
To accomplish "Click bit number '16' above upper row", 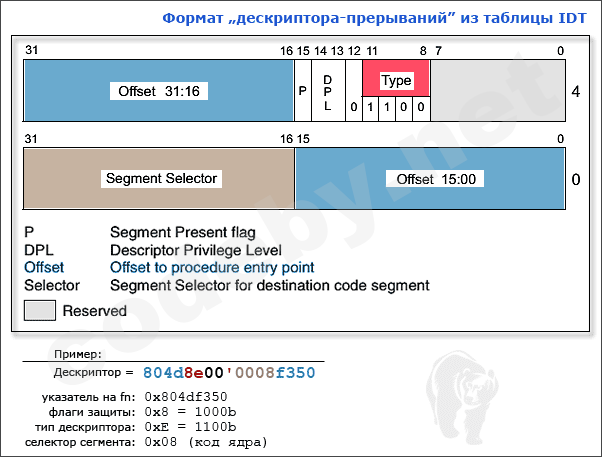I will pos(286,51).
